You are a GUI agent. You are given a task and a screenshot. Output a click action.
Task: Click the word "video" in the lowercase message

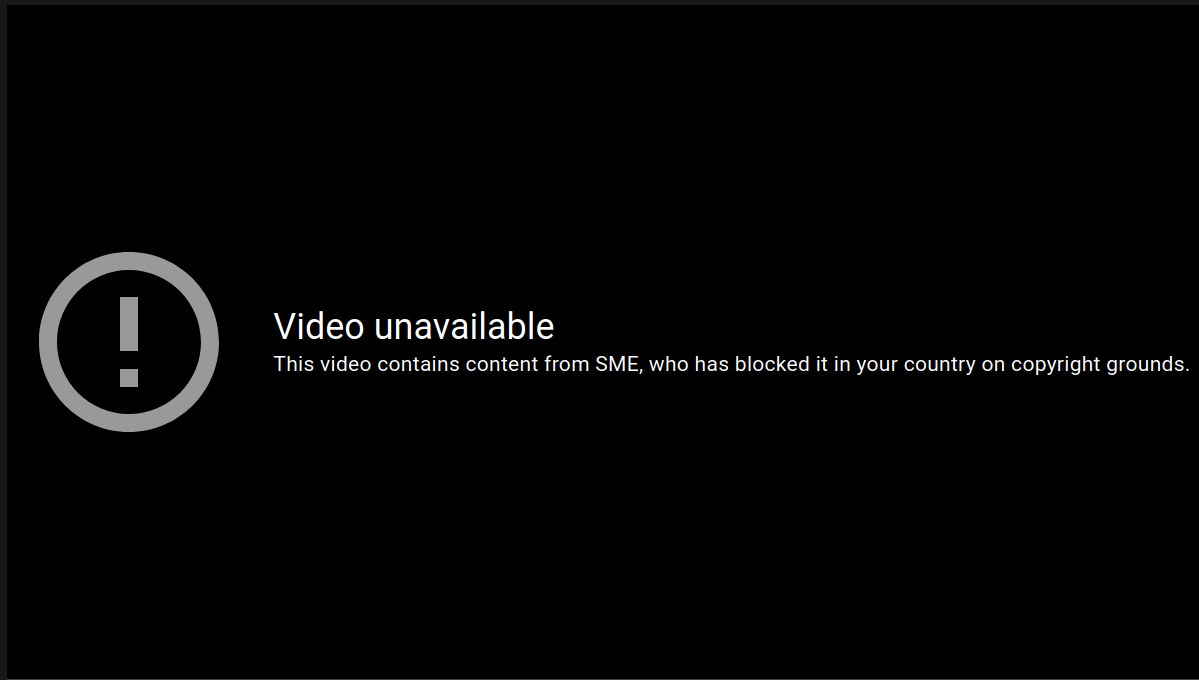click(345, 364)
